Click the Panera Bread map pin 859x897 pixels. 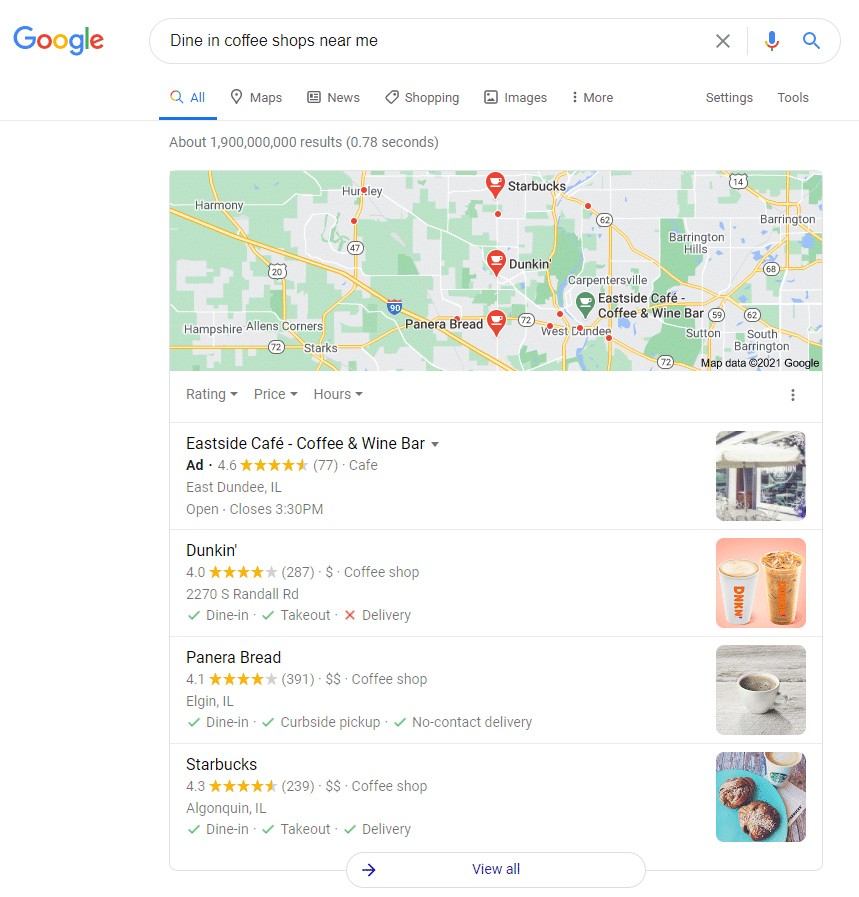pos(496,323)
